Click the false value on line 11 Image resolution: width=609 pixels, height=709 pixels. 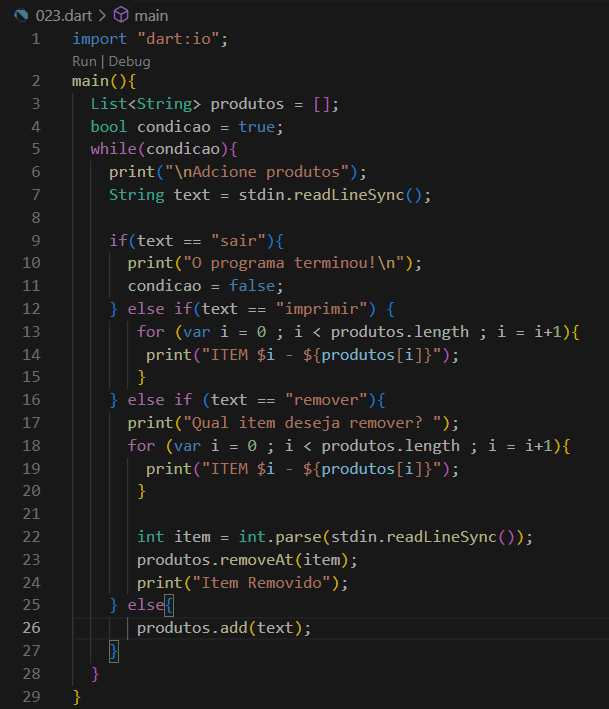[x=252, y=286]
